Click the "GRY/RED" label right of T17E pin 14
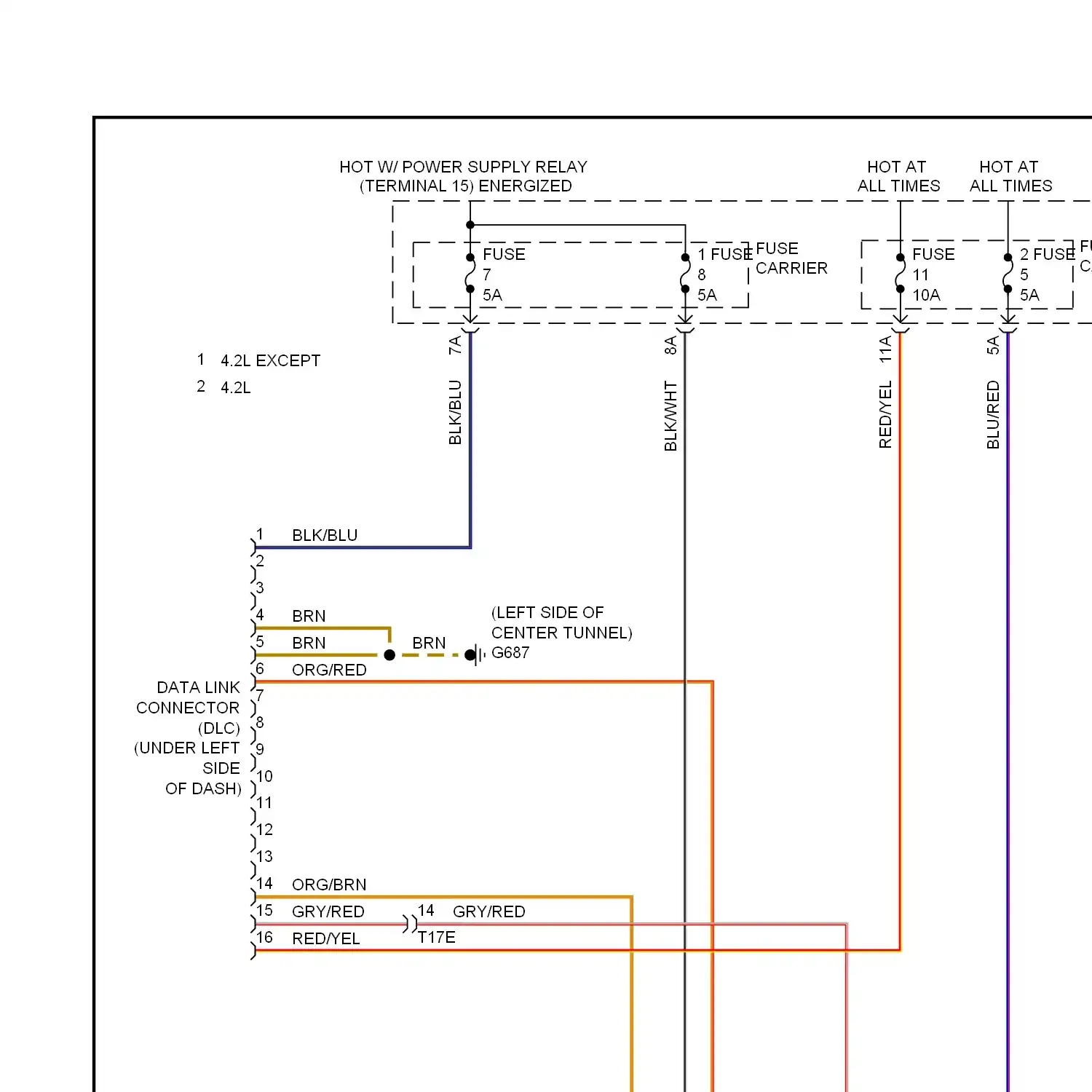The width and height of the screenshot is (1092, 1092). [488, 911]
